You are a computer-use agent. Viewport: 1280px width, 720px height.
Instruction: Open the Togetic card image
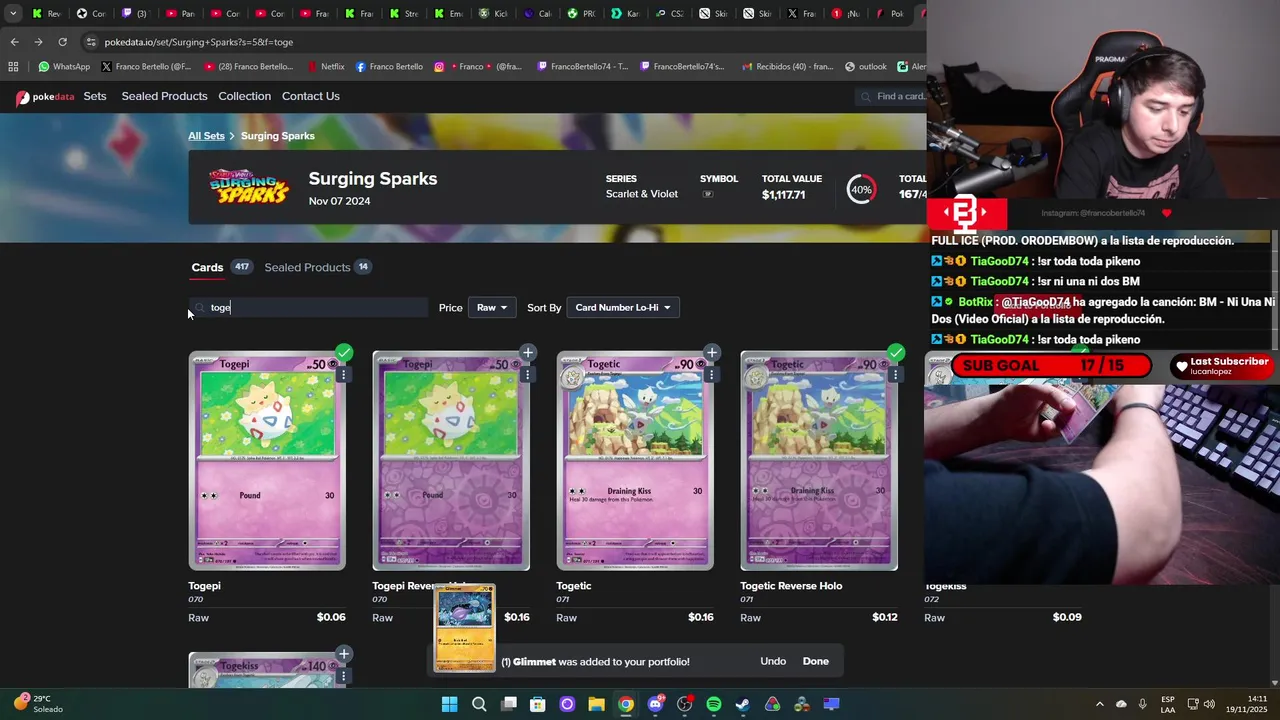[x=635, y=461]
